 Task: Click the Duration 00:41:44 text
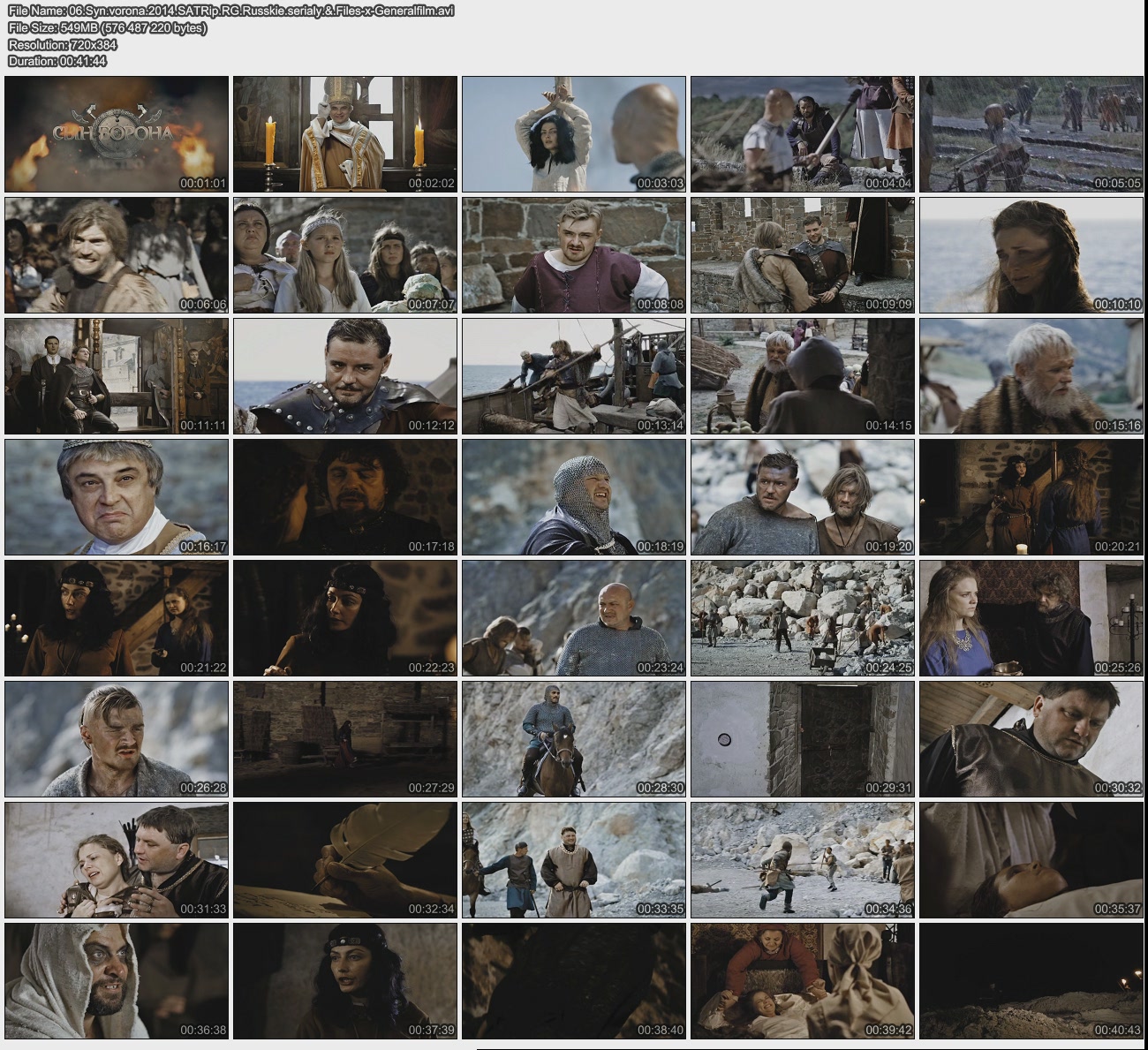pos(57,61)
